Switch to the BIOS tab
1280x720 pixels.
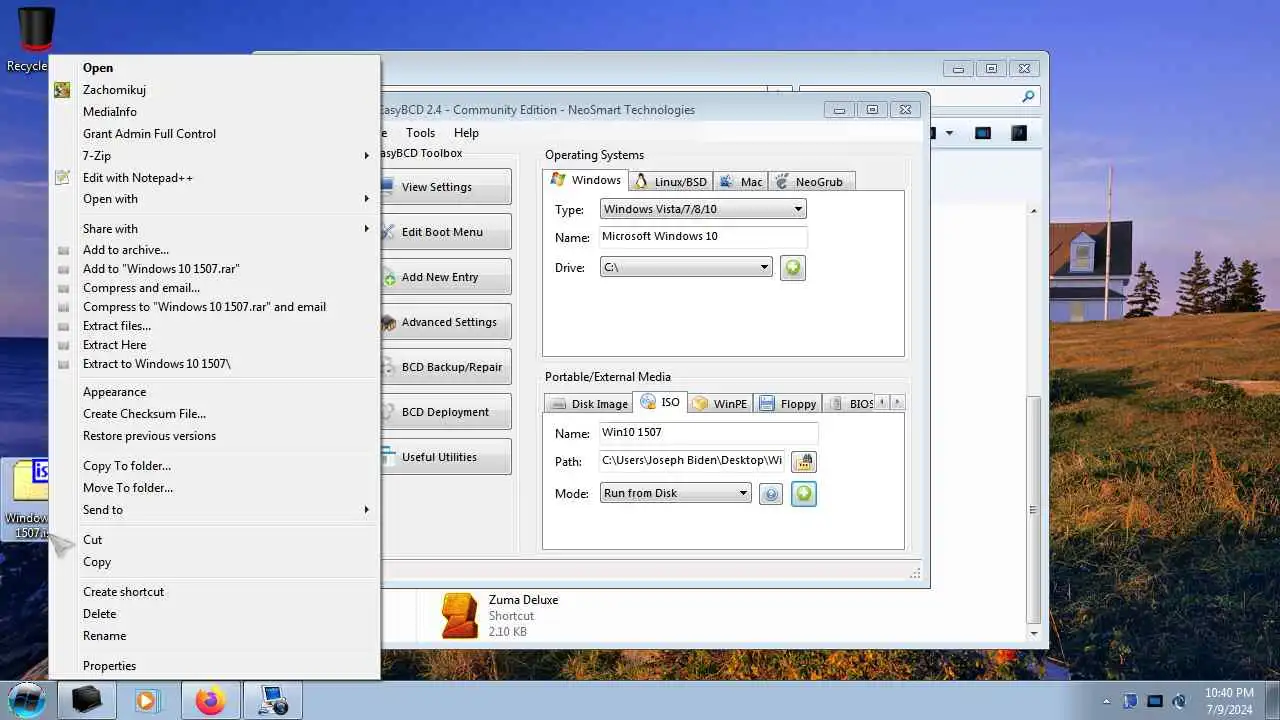pyautogui.click(x=850, y=404)
